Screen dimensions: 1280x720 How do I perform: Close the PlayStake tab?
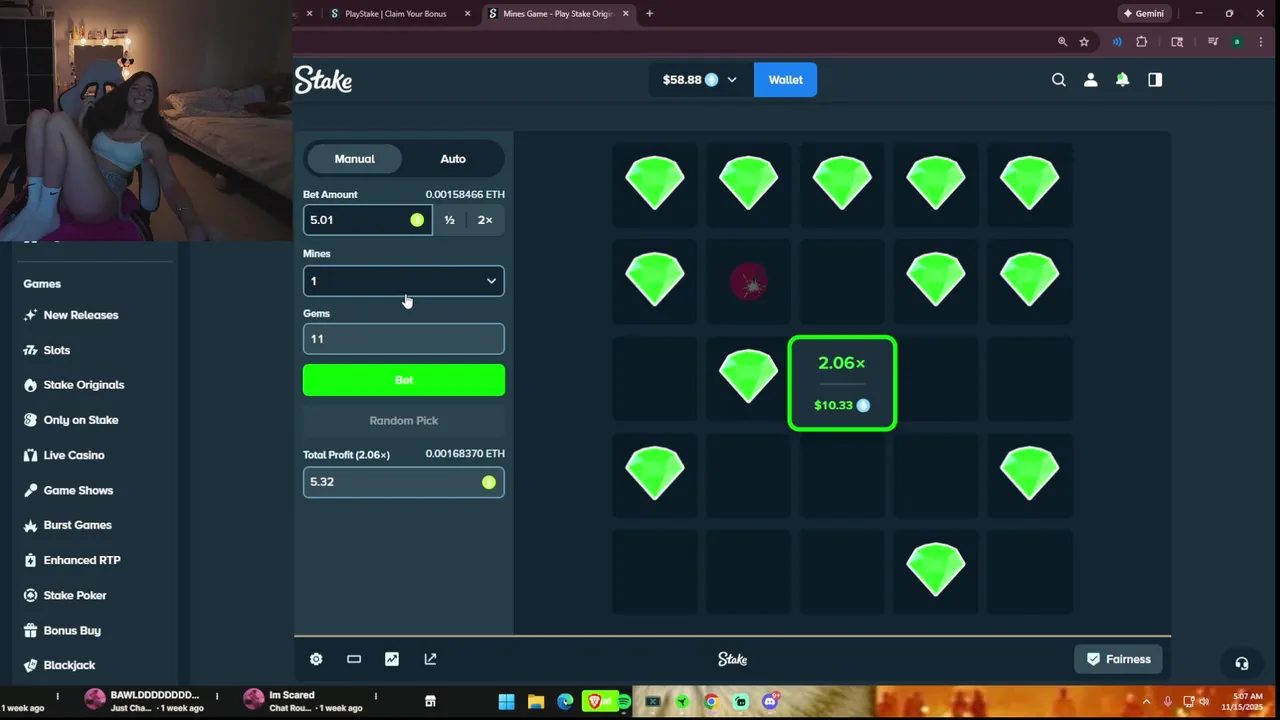pos(467,14)
